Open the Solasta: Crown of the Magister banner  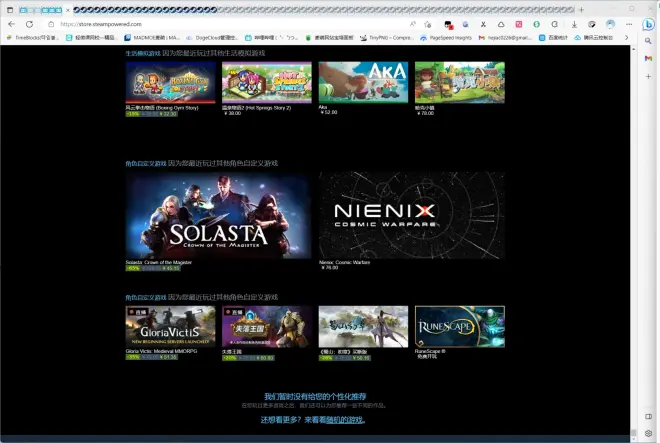click(x=218, y=215)
